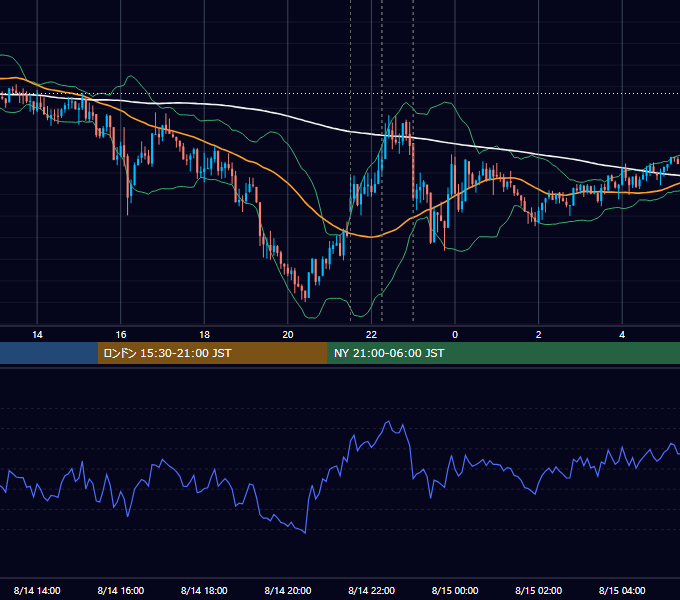Click the 2 hour axis label

pos(538,334)
